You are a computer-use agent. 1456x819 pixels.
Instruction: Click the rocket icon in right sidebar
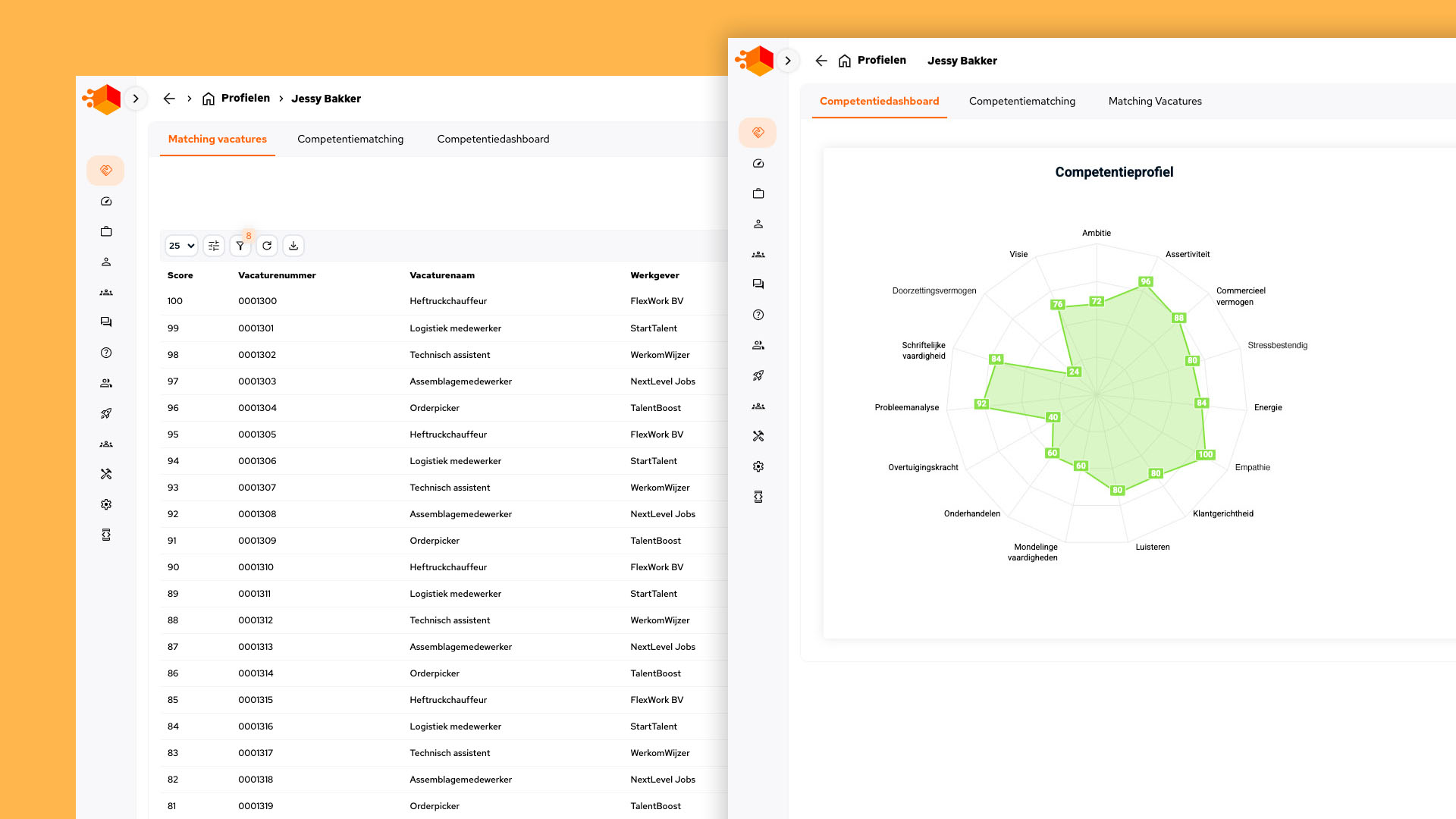point(758,375)
